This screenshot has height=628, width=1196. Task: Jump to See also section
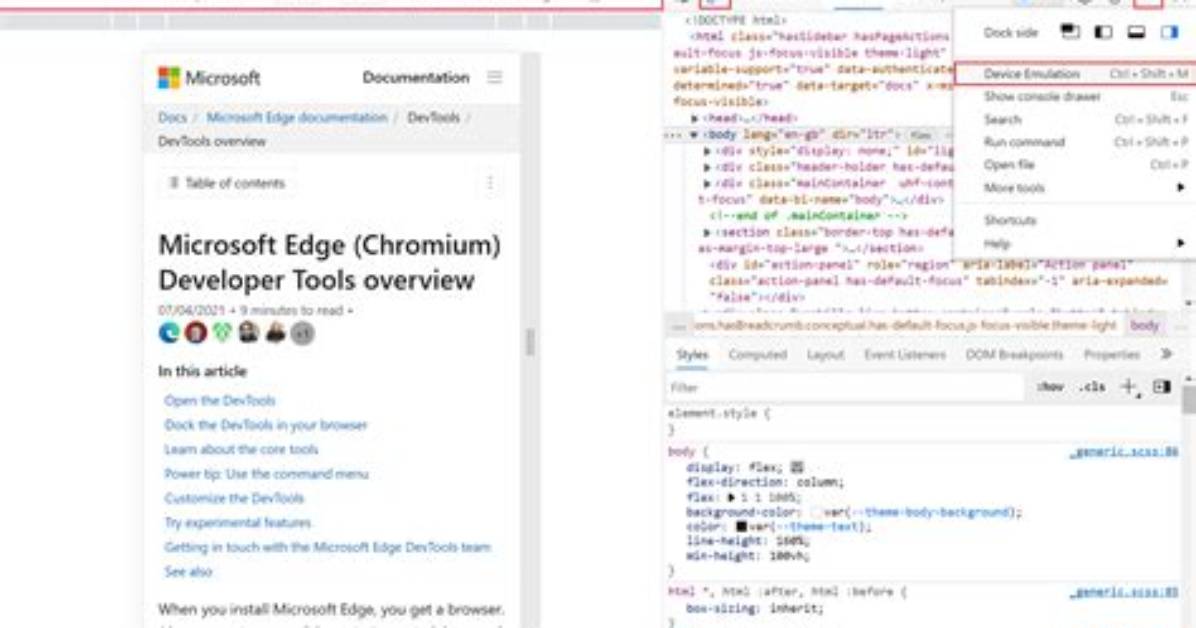click(188, 572)
